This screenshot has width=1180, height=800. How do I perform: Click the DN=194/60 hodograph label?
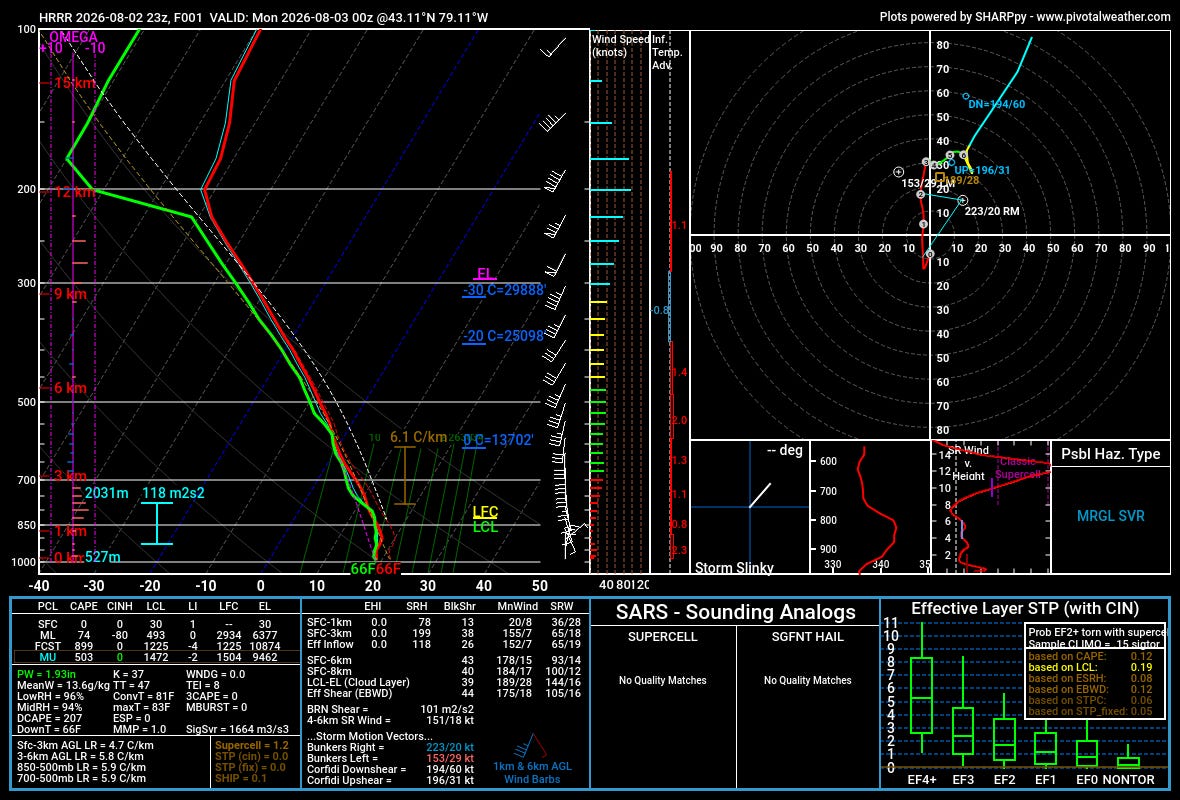pos(996,105)
